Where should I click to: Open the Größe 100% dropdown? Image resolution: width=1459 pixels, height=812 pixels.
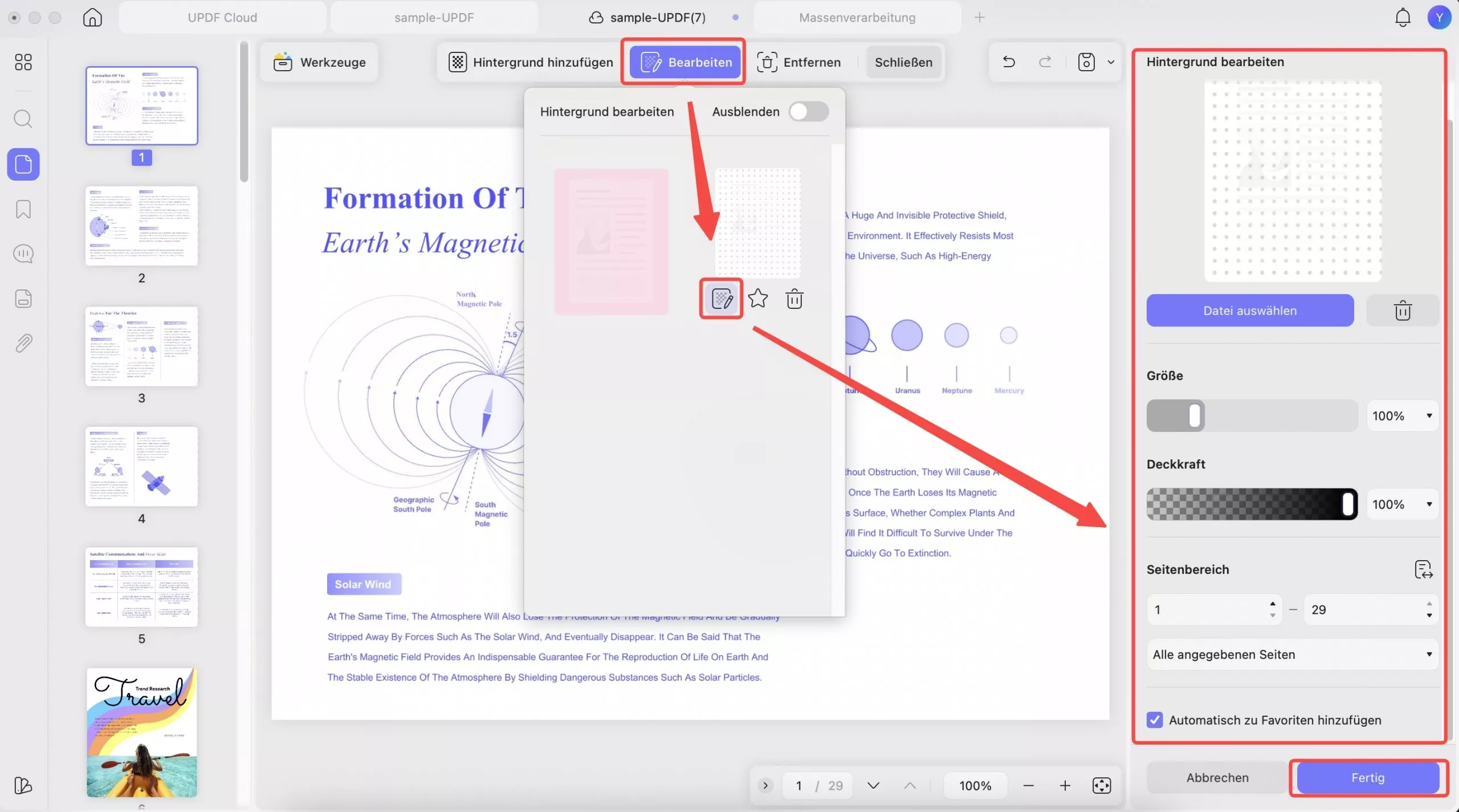(x=1402, y=416)
